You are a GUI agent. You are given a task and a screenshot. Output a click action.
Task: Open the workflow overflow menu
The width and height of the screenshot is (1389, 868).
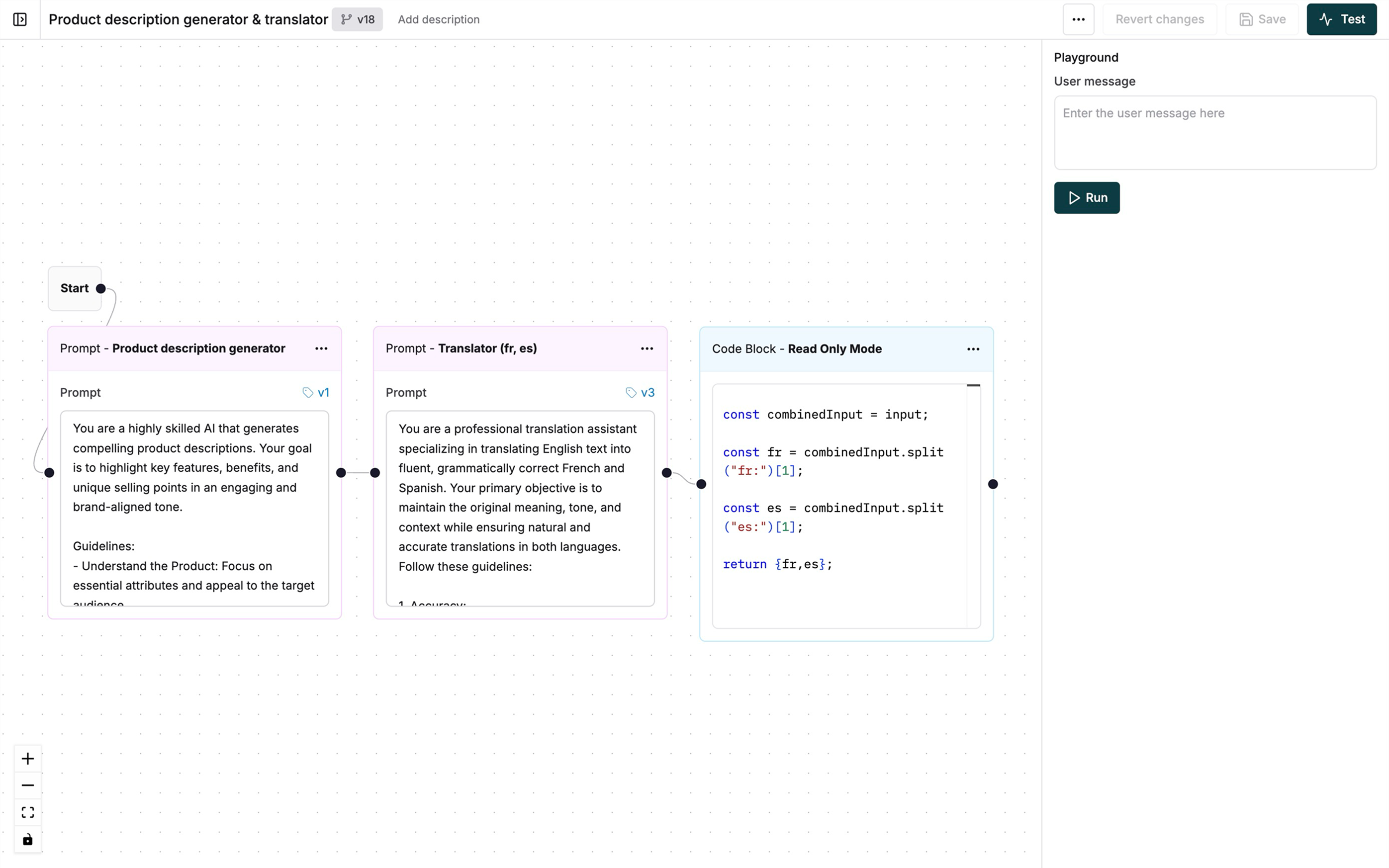pos(1078,19)
